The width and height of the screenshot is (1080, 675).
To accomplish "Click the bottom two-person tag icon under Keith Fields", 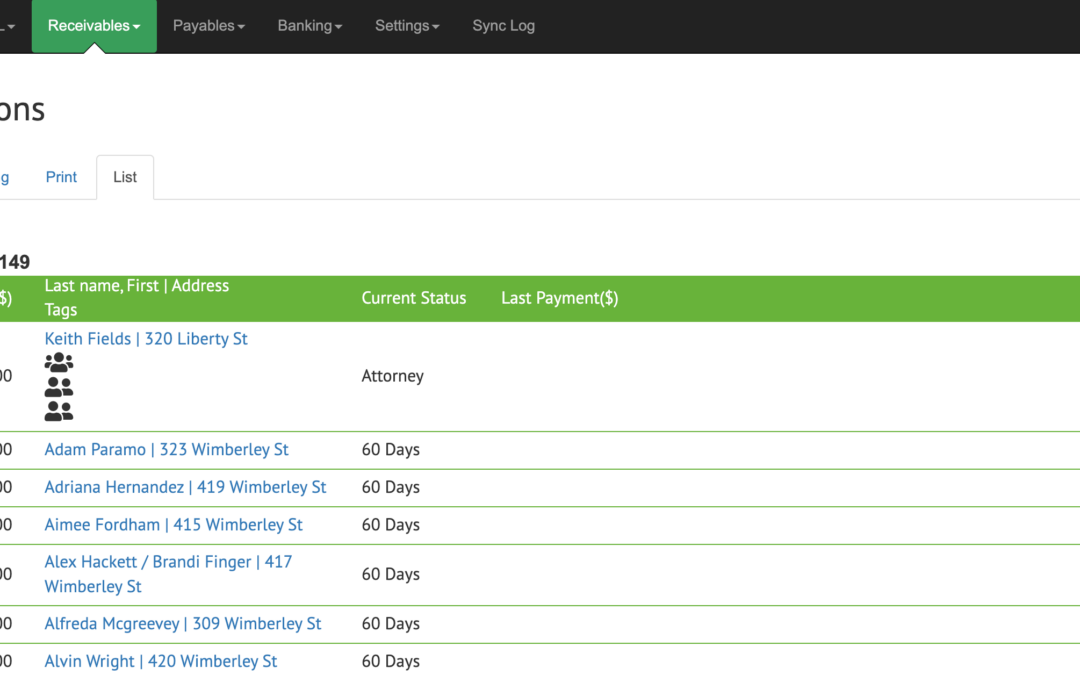I will [59, 410].
